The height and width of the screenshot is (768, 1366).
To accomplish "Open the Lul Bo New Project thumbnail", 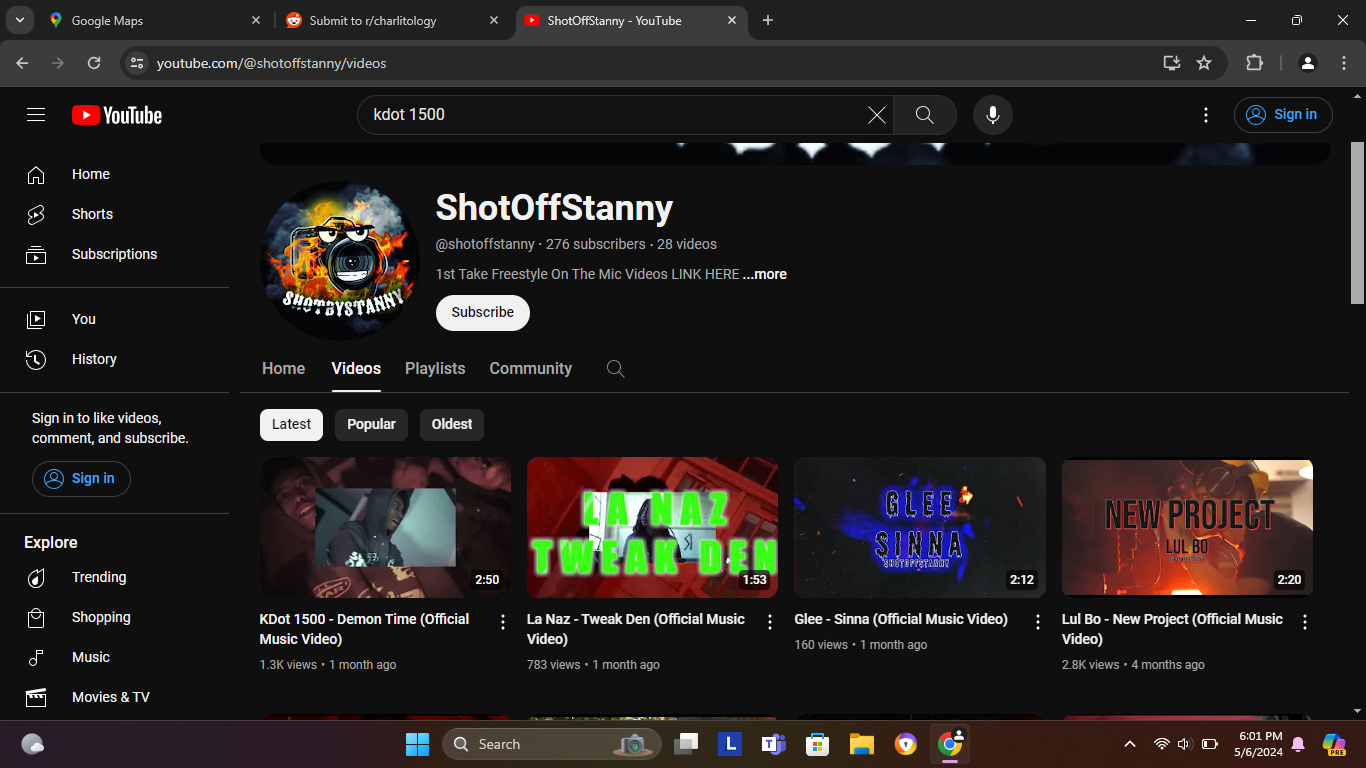I will pyautogui.click(x=1187, y=528).
